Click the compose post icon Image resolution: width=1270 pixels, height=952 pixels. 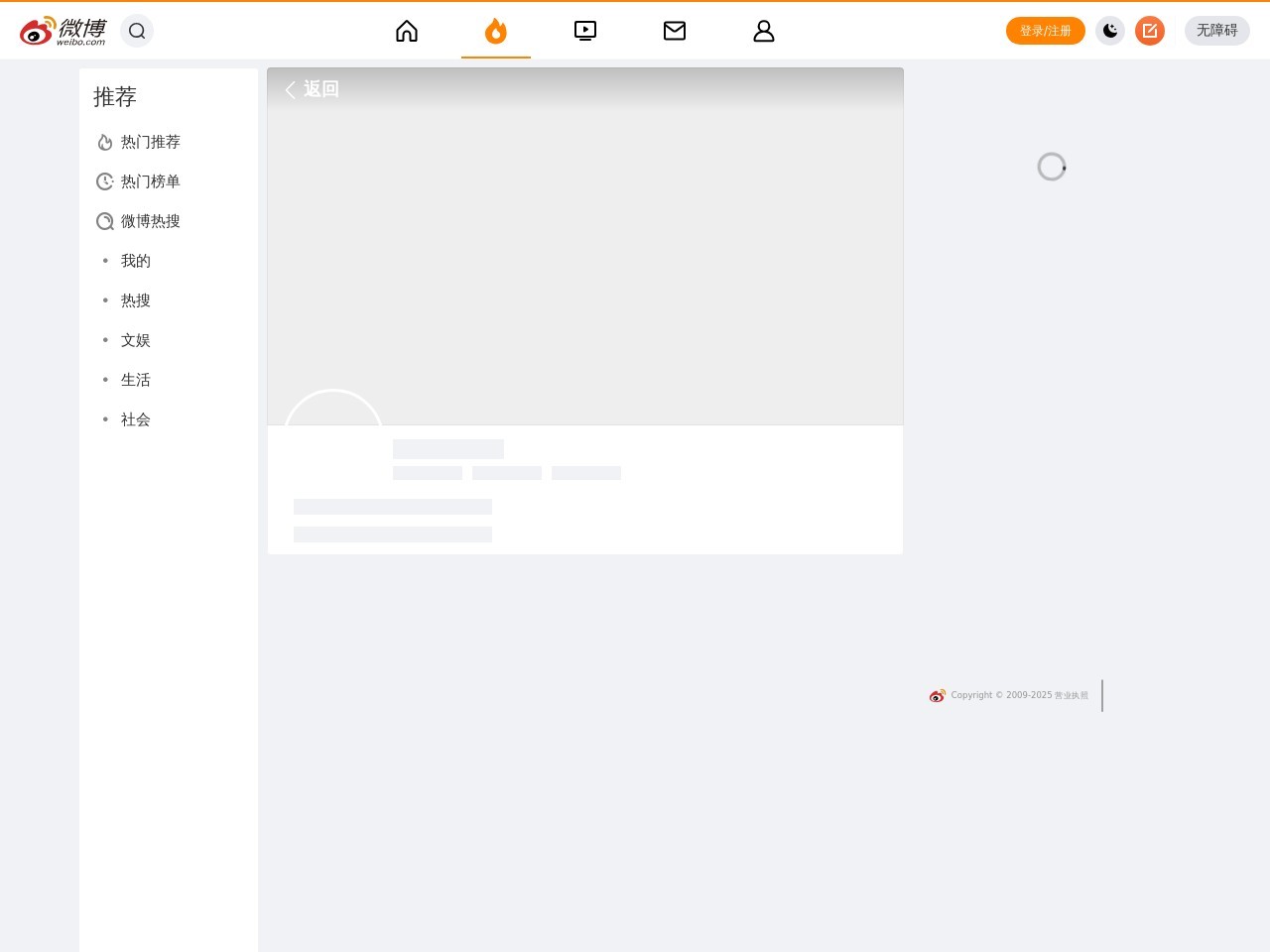(x=1150, y=31)
